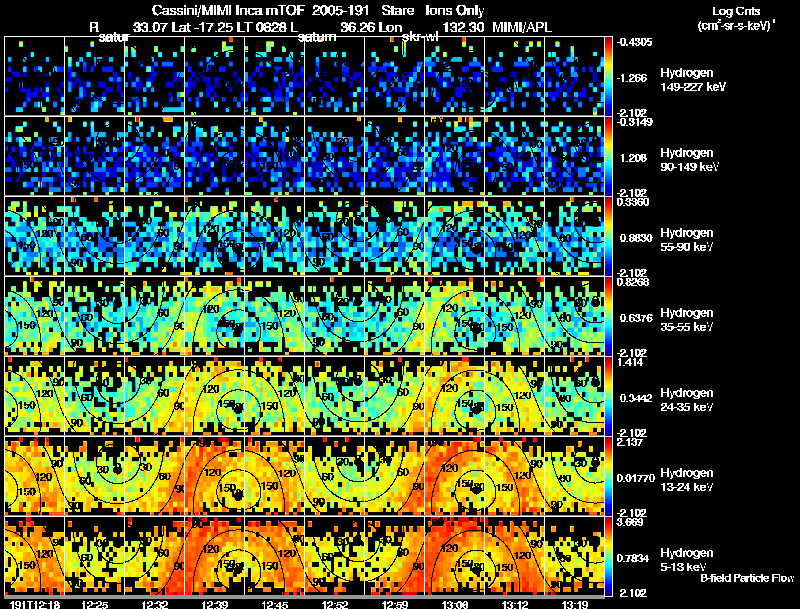Image resolution: width=800 pixels, height=609 pixels.
Task: Click the Cassini/MIMI Inca mTOF title text
Action: [228, 10]
